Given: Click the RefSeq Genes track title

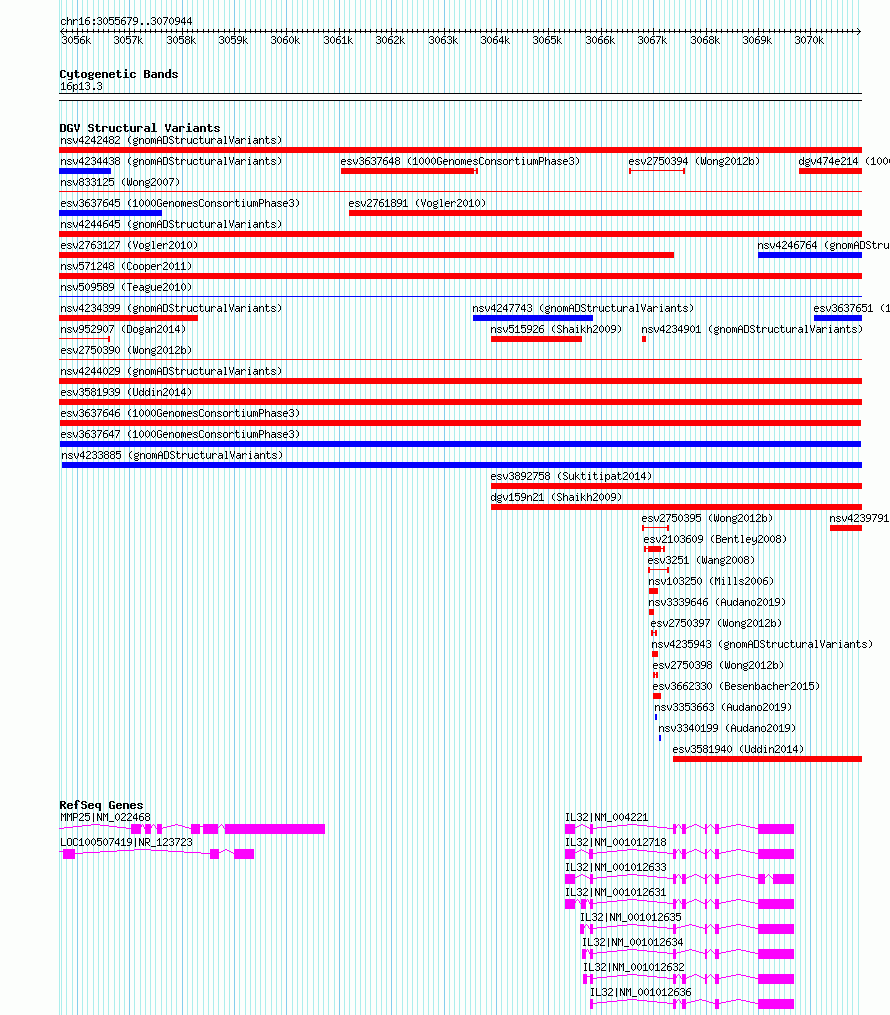Looking at the screenshot, I should [101, 805].
